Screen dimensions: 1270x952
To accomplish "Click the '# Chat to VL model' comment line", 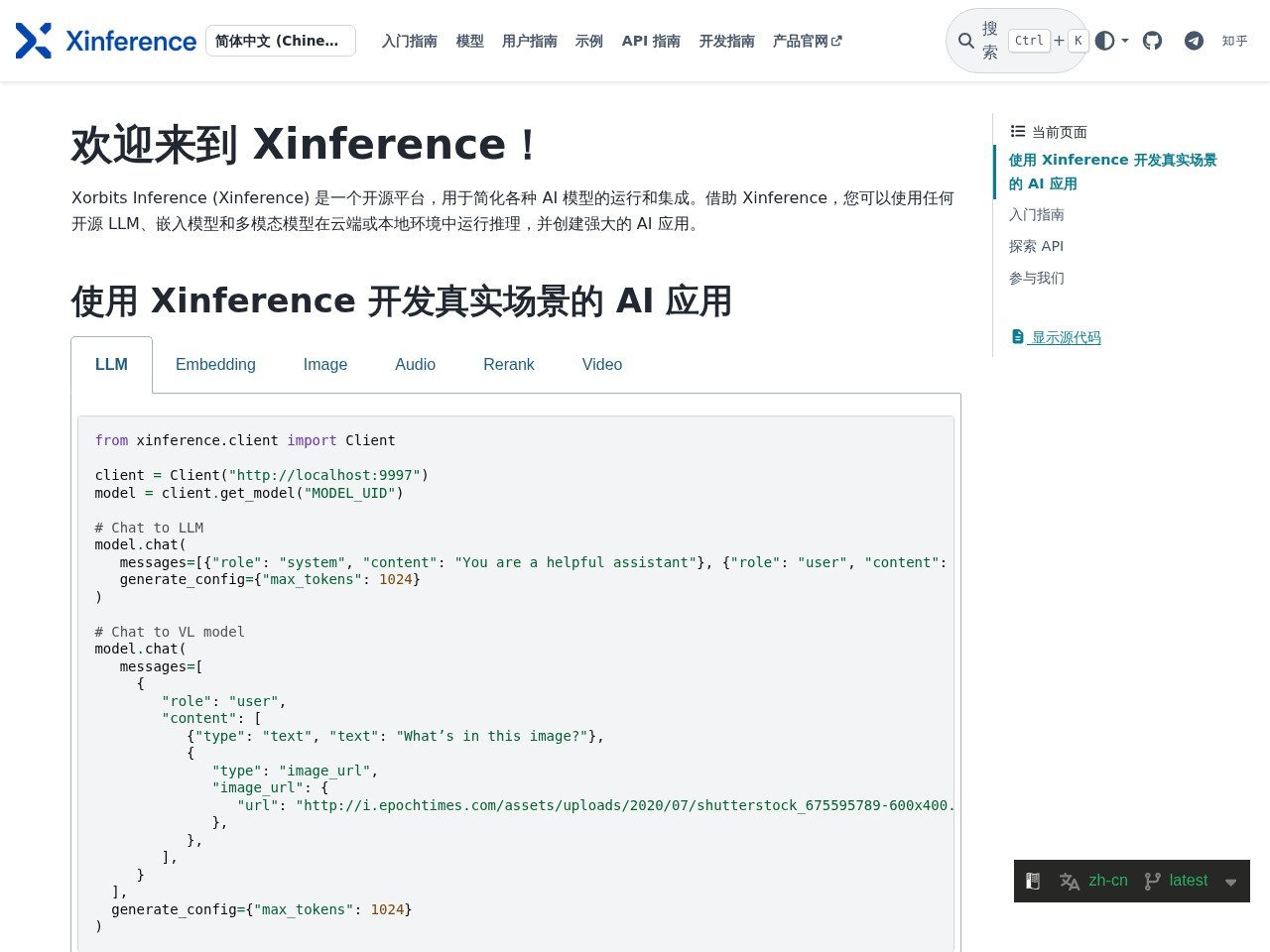I will tap(170, 632).
